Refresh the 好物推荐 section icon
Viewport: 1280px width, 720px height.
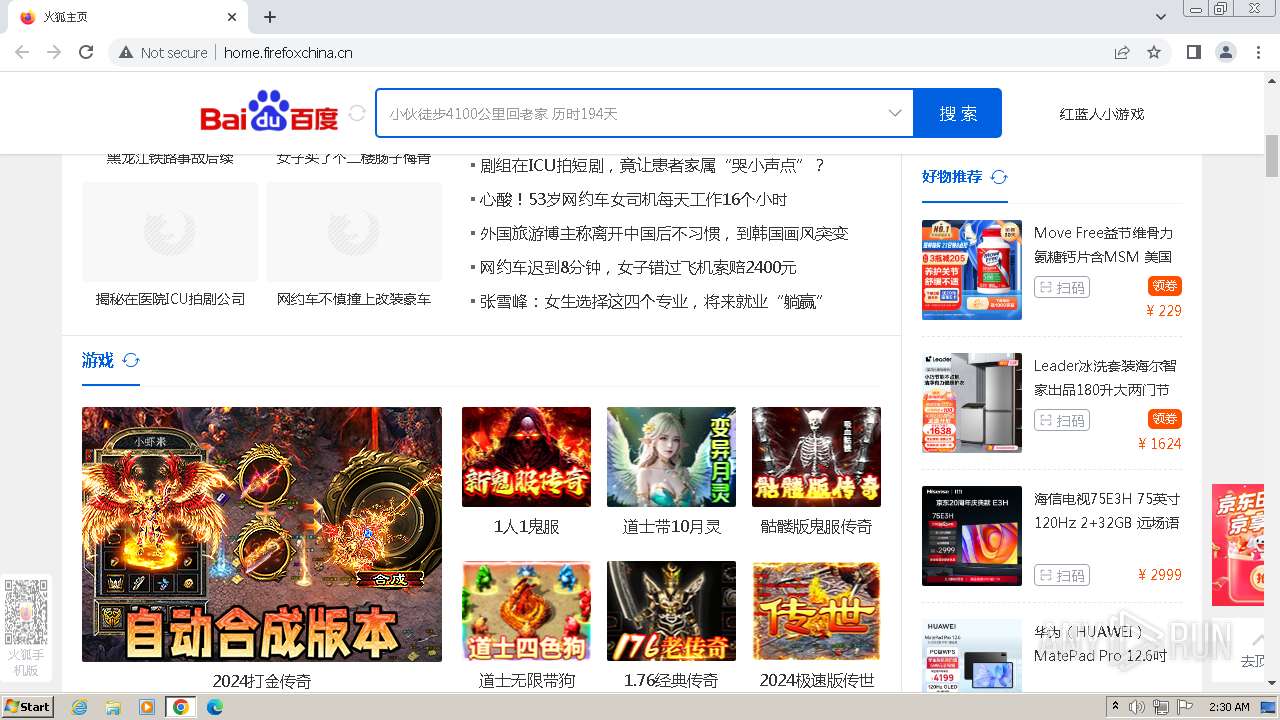point(999,177)
